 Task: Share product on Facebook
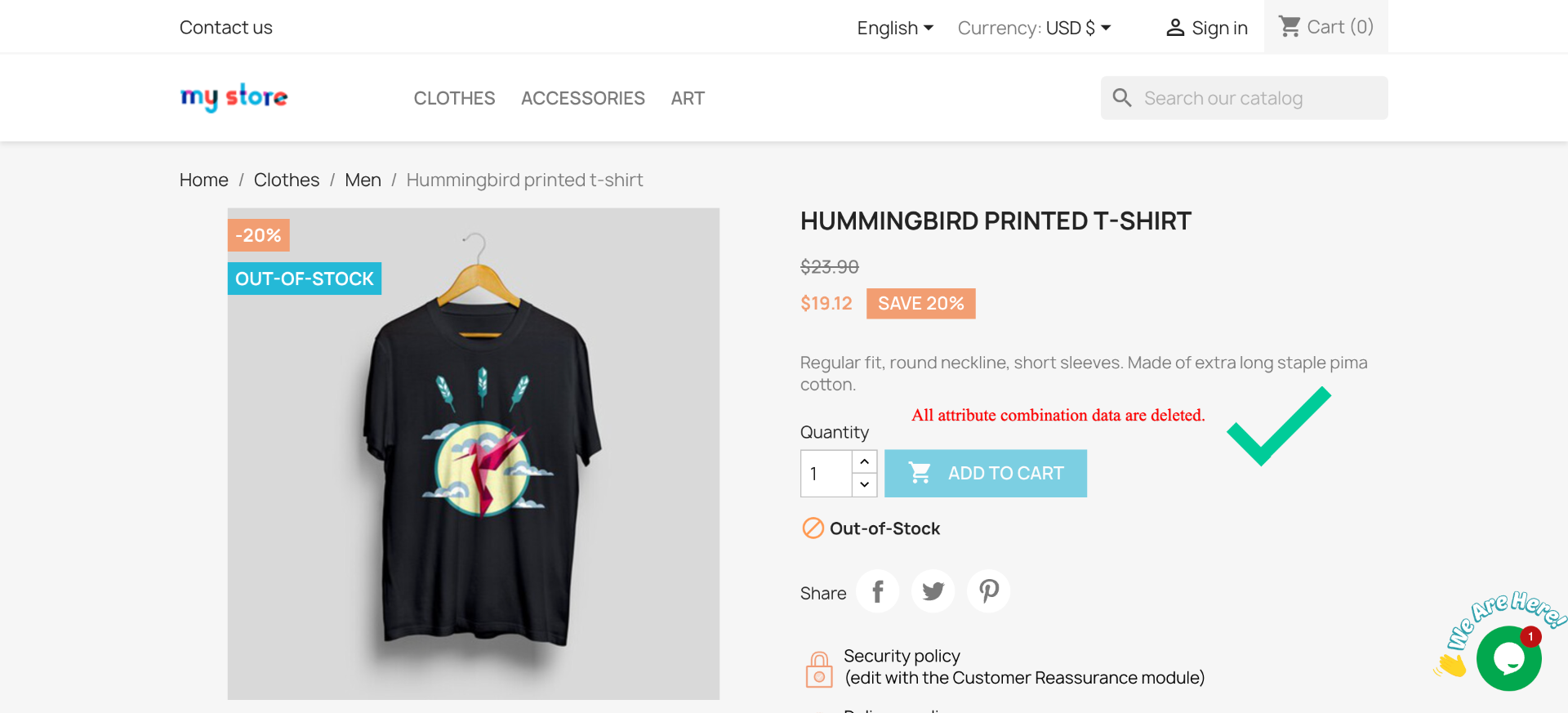[x=878, y=591]
